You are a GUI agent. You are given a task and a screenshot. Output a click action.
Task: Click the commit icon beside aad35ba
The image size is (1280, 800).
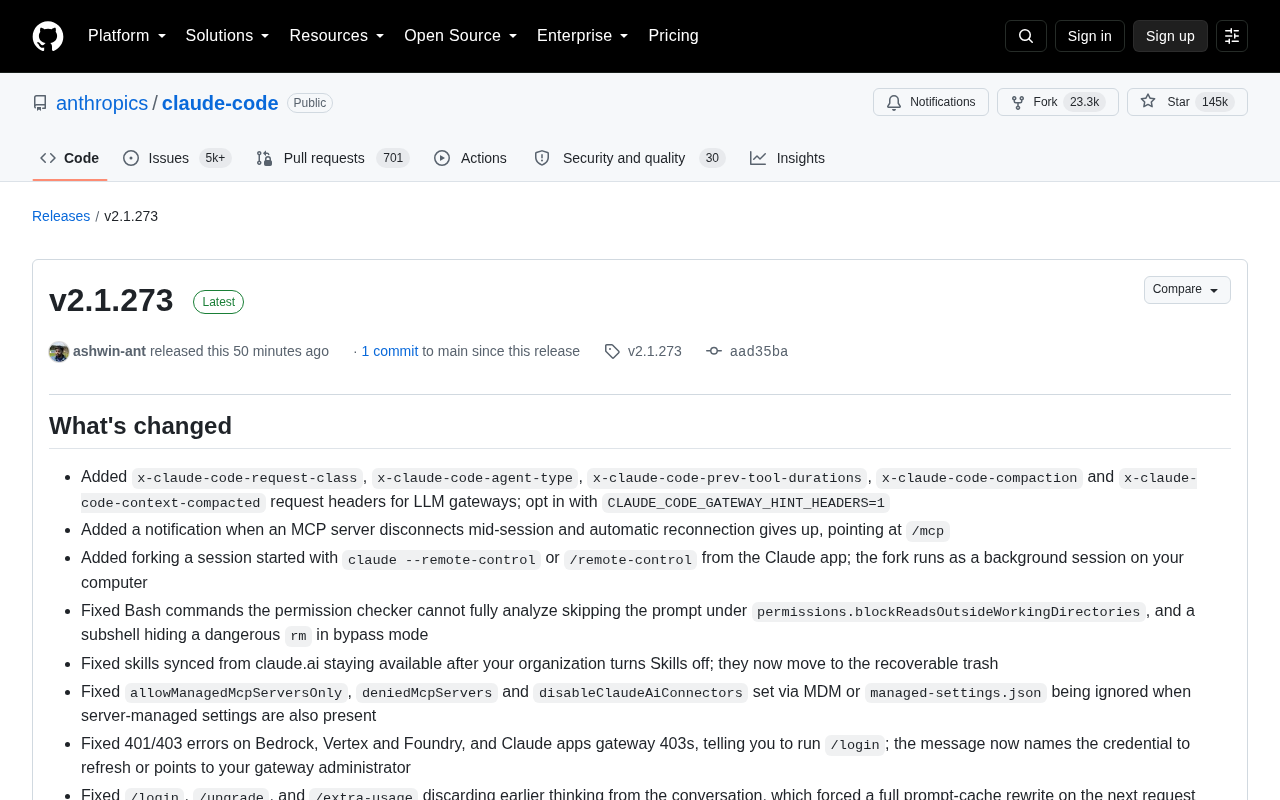tap(714, 351)
